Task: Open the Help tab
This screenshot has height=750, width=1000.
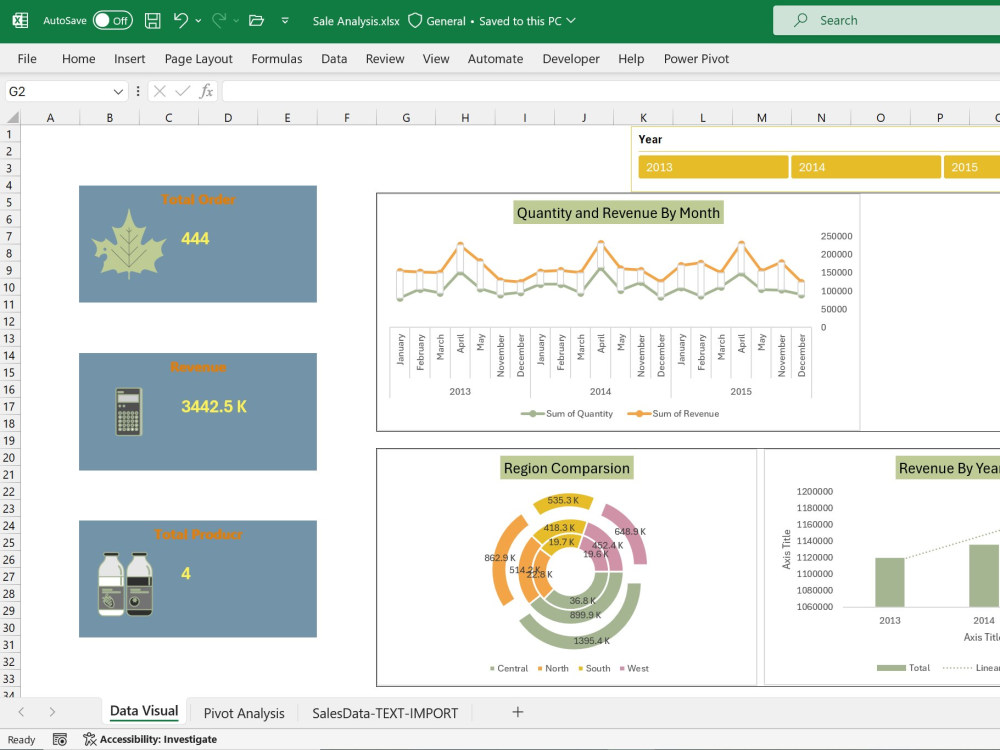Action: pyautogui.click(x=631, y=59)
